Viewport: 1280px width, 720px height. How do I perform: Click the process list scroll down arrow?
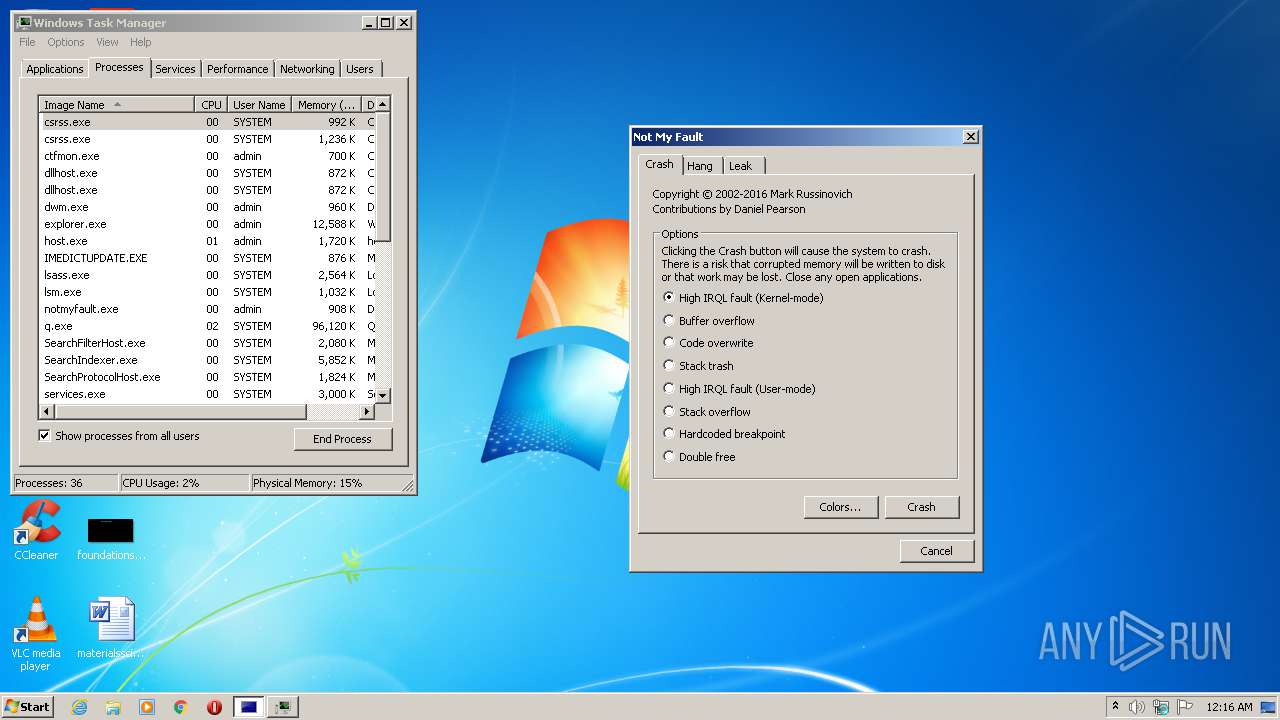click(x=382, y=395)
